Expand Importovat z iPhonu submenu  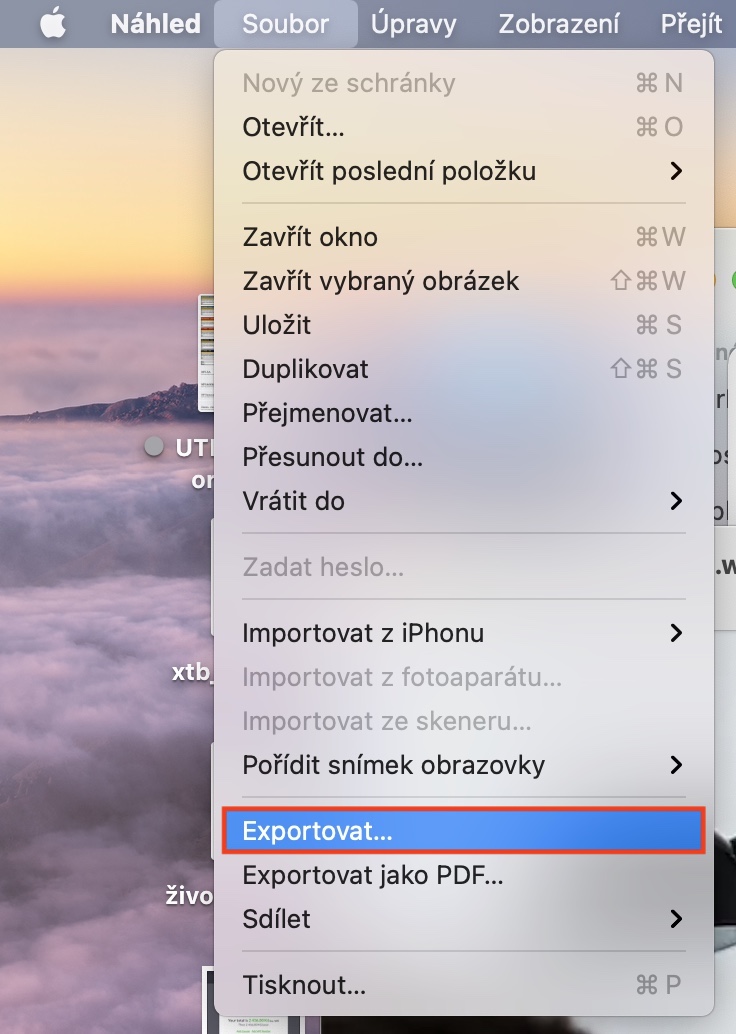(363, 633)
